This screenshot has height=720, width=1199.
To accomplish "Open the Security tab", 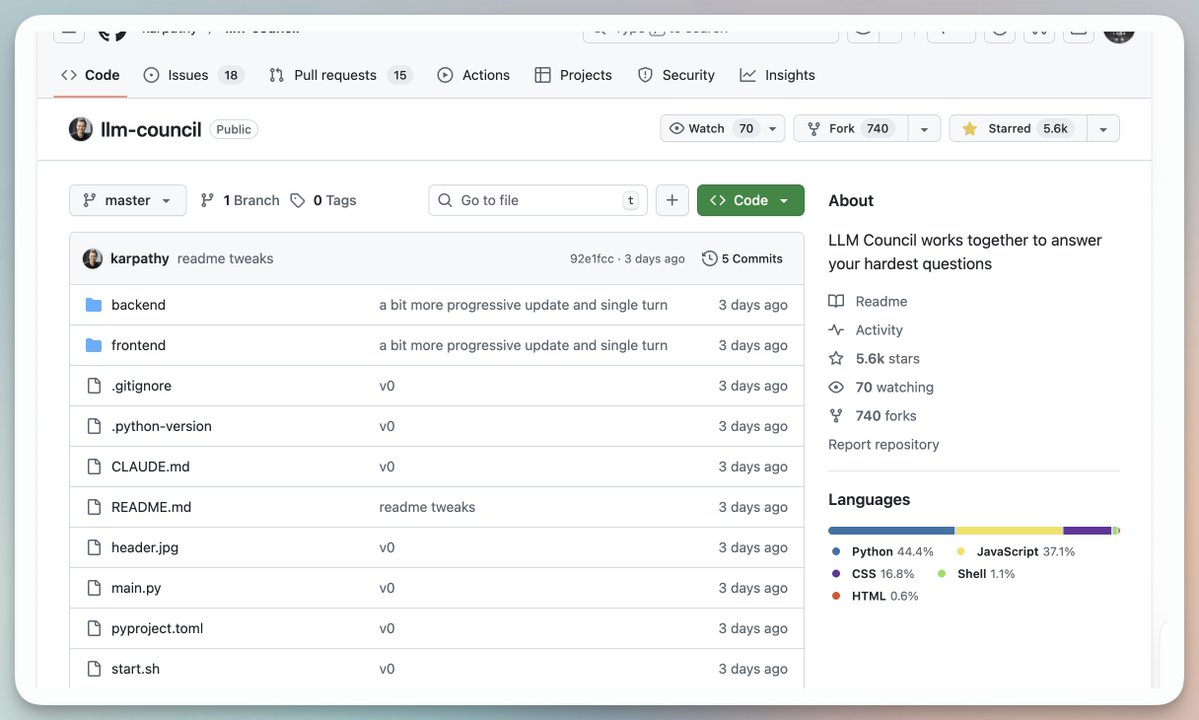I will point(677,75).
